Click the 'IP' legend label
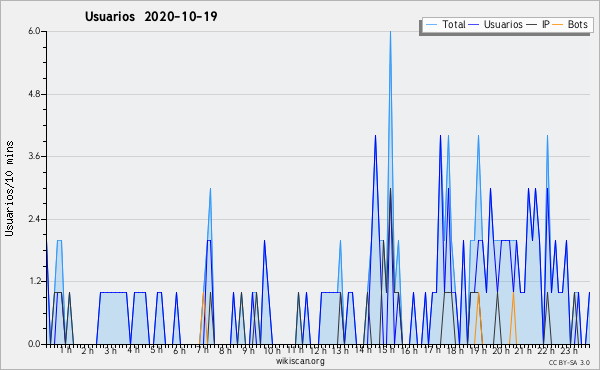 coord(546,24)
